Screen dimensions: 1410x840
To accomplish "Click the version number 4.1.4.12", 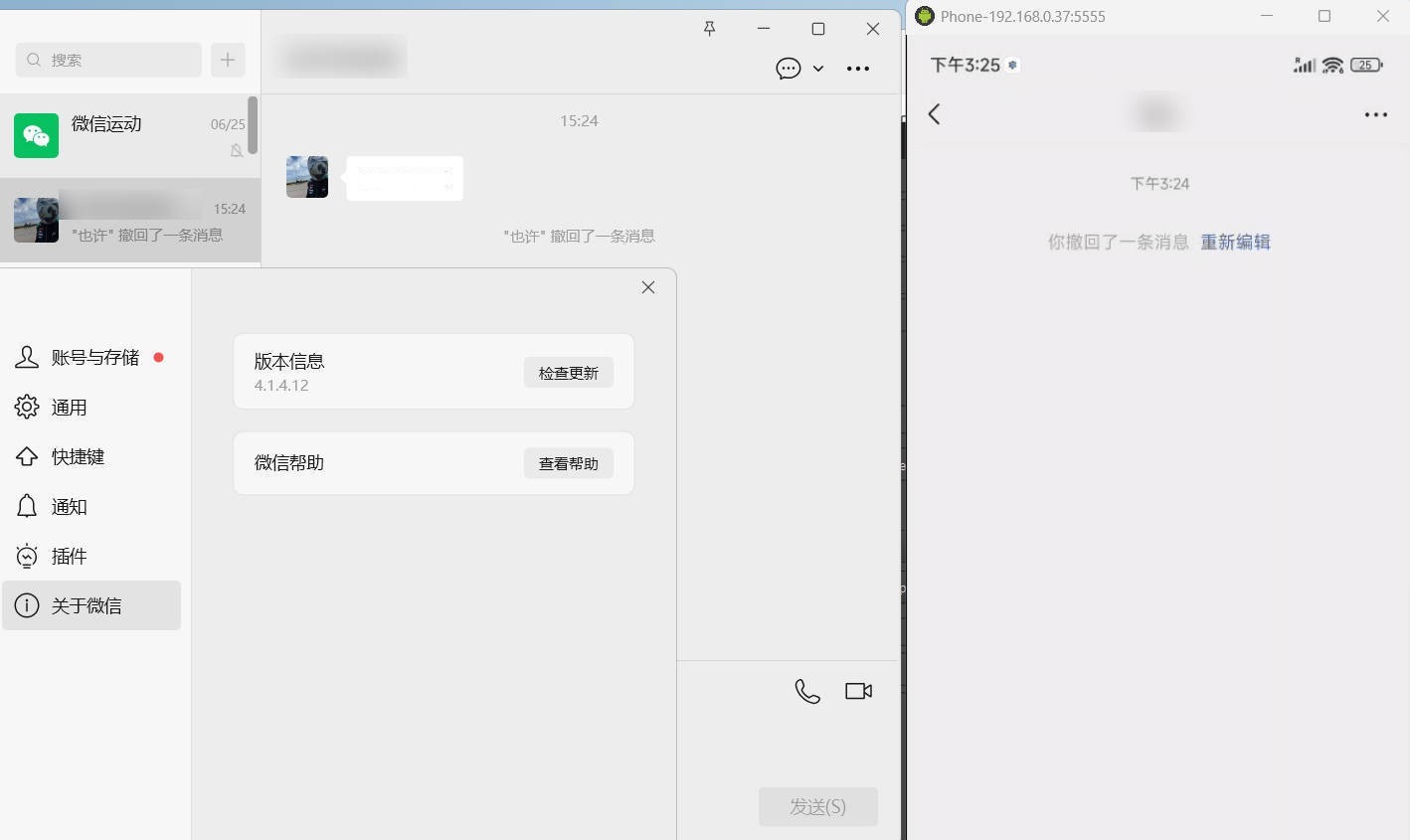I will (x=281, y=386).
